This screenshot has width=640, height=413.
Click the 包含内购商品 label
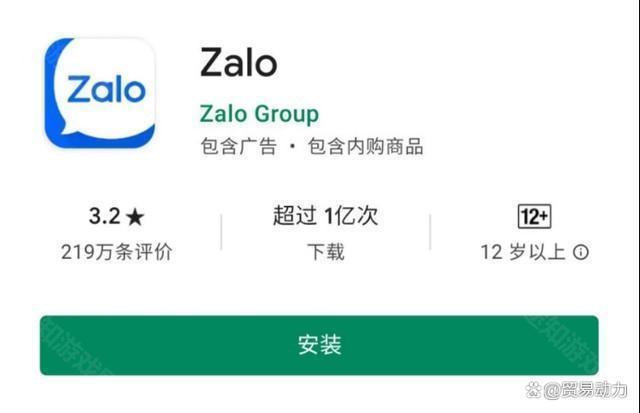365,146
